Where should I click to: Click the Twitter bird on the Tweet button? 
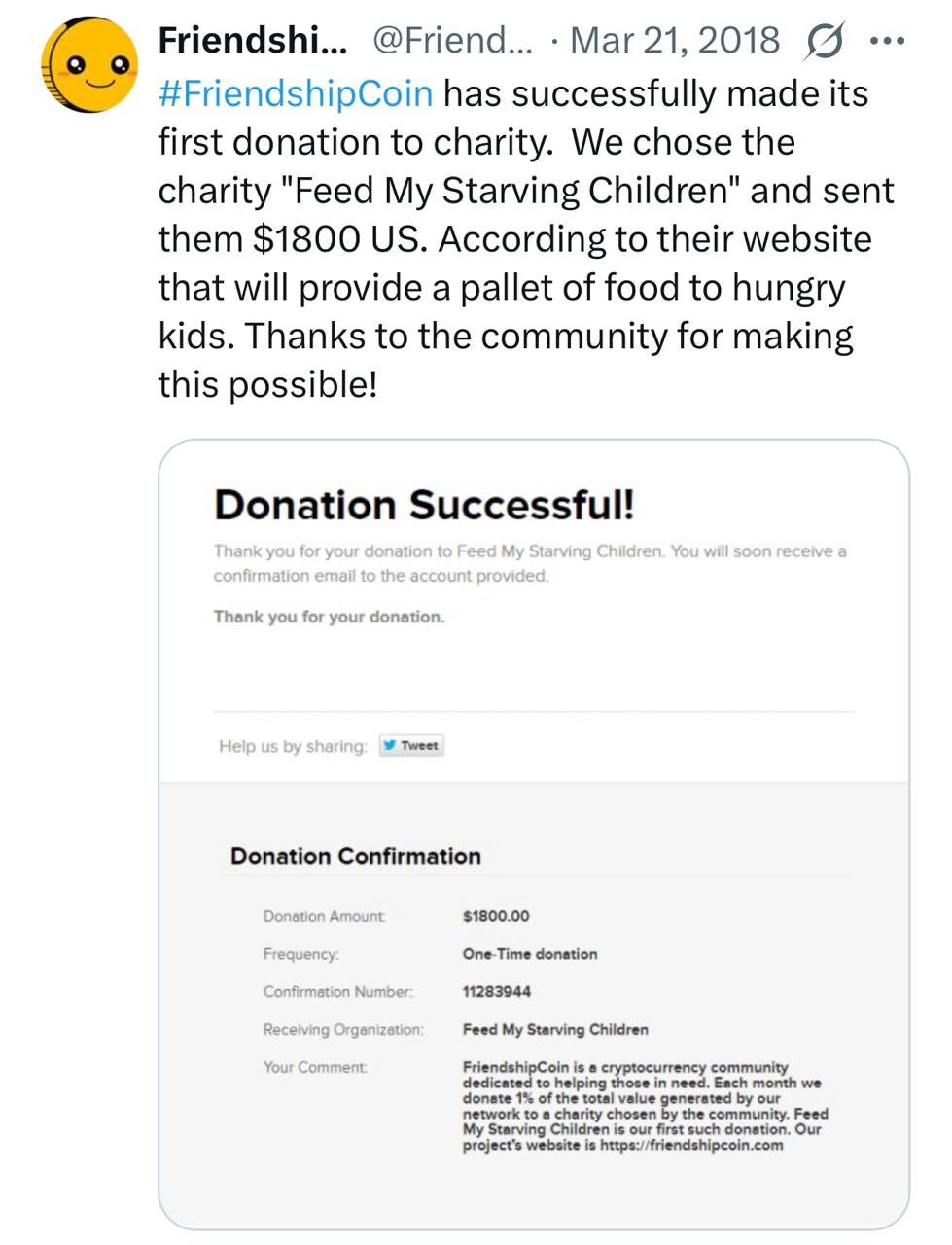click(x=389, y=746)
